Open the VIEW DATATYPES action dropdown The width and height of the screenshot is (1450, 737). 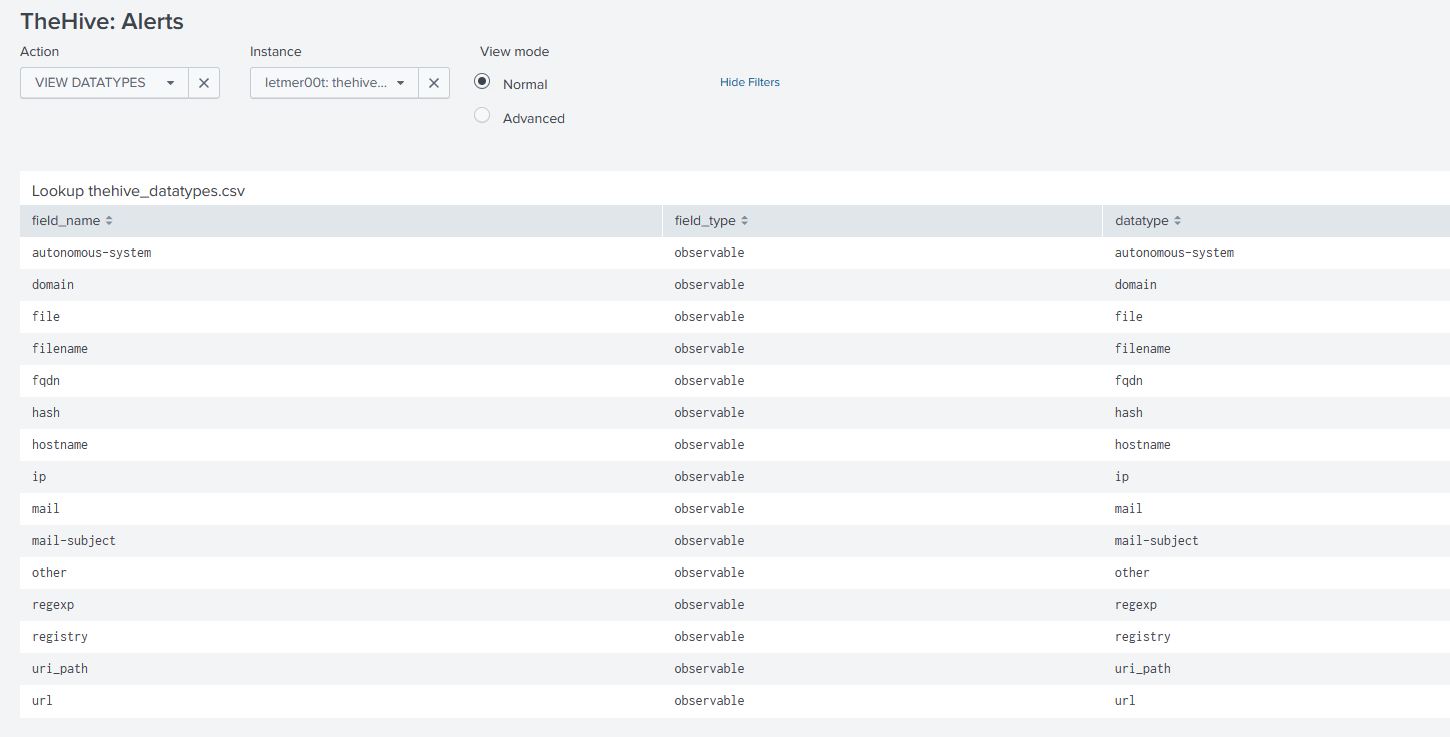(105, 83)
